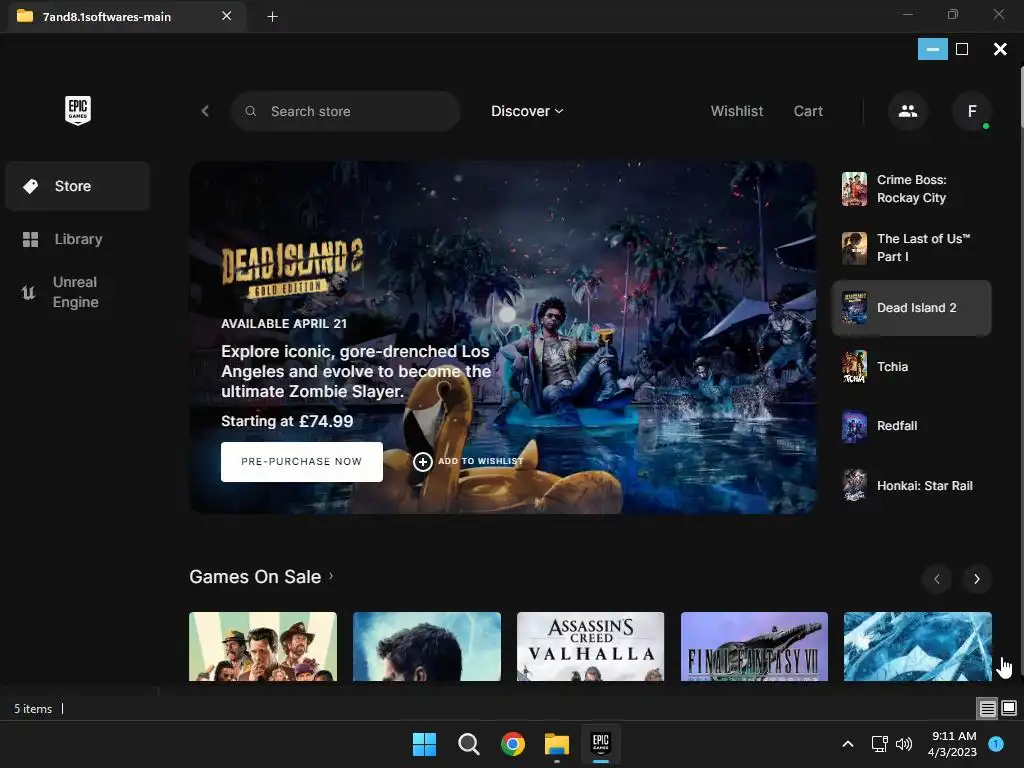Image resolution: width=1024 pixels, height=768 pixels.
Task: Close the Epic Games launcher window
Action: click(1000, 49)
